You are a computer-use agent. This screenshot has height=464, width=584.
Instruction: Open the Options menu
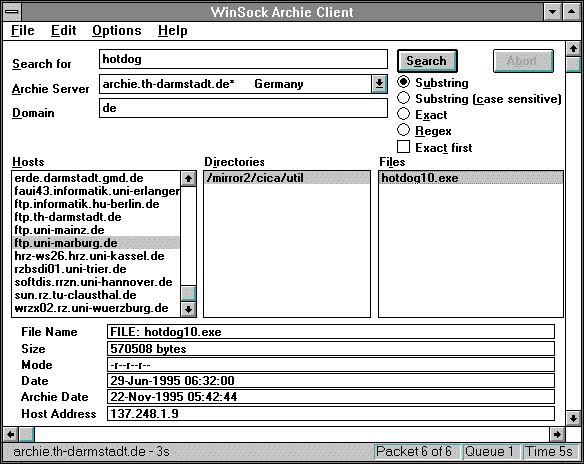pyautogui.click(x=117, y=30)
